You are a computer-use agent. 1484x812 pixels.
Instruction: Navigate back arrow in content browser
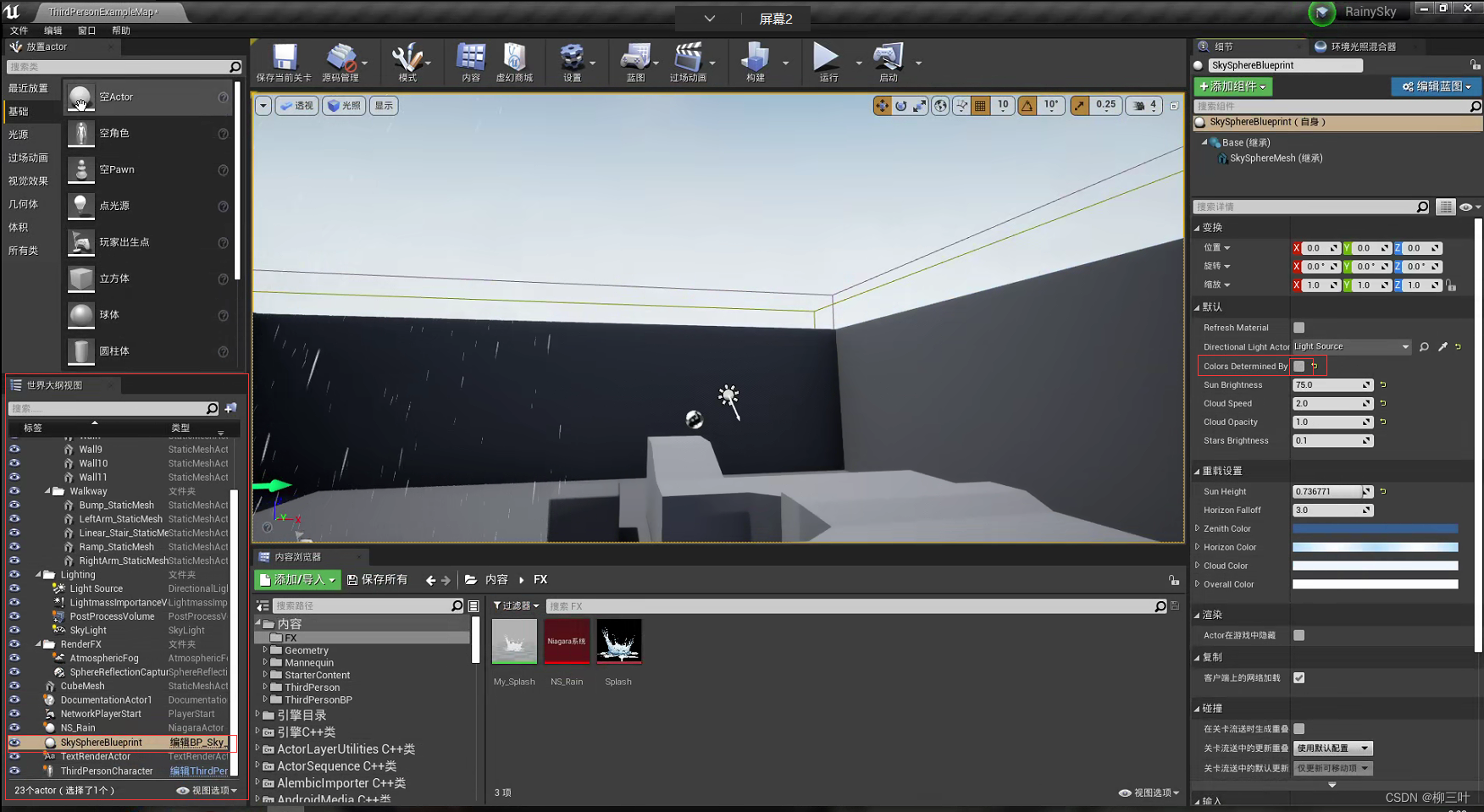pyautogui.click(x=430, y=580)
